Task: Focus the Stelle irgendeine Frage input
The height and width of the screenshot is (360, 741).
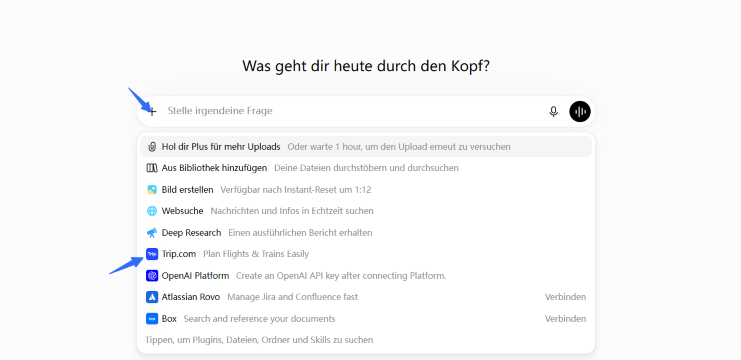Action: point(354,111)
